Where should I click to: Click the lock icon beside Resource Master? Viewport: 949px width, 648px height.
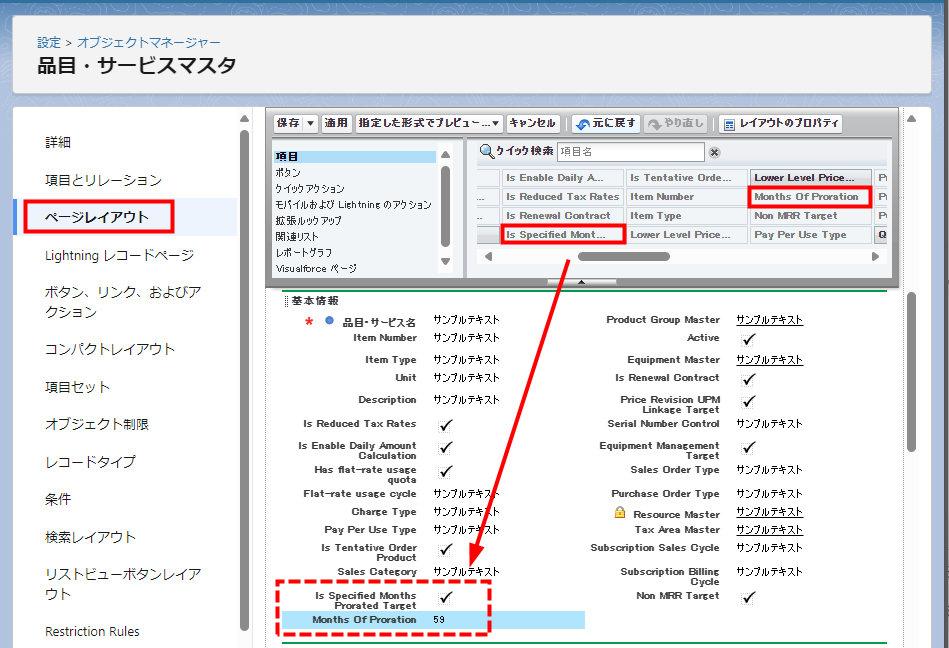(x=619, y=512)
